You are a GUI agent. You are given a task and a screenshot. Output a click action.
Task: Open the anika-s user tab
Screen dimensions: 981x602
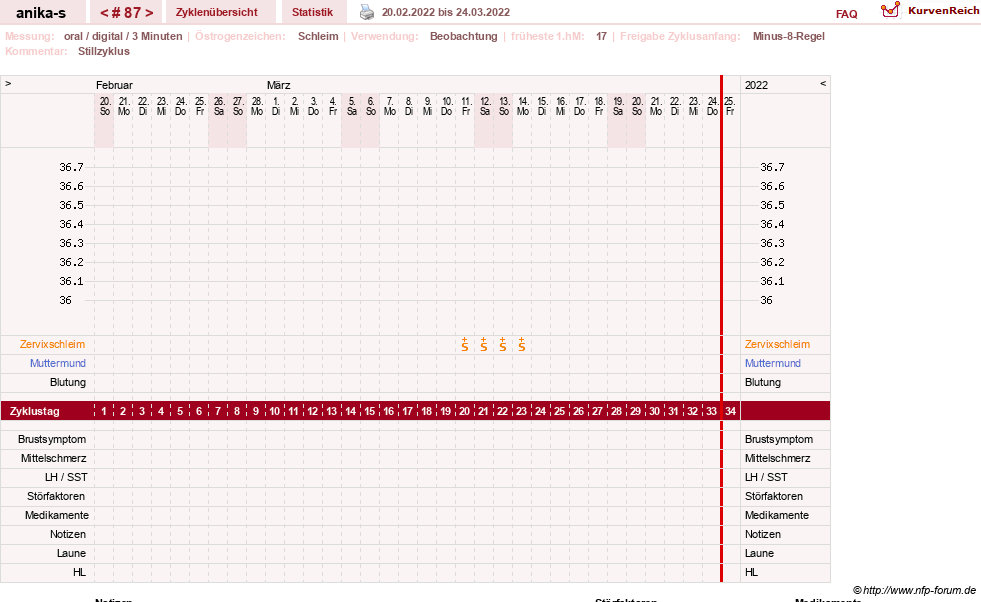[x=41, y=13]
